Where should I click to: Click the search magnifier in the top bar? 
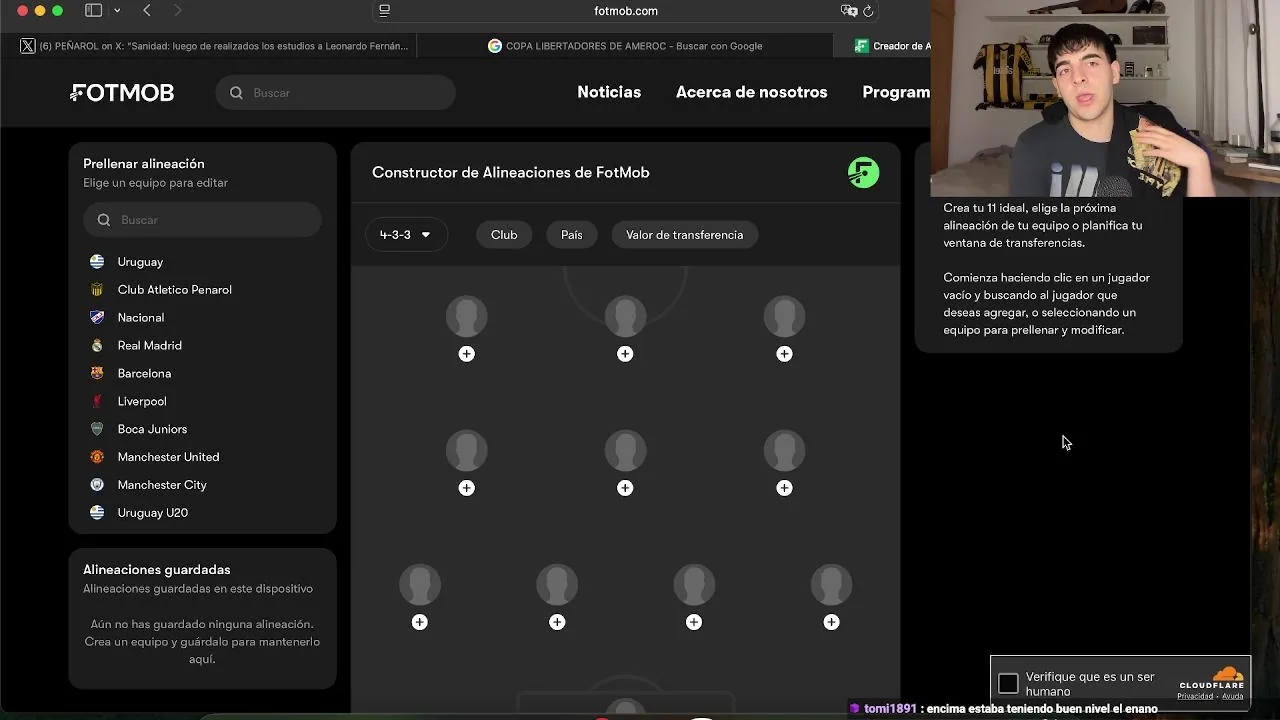coord(236,93)
